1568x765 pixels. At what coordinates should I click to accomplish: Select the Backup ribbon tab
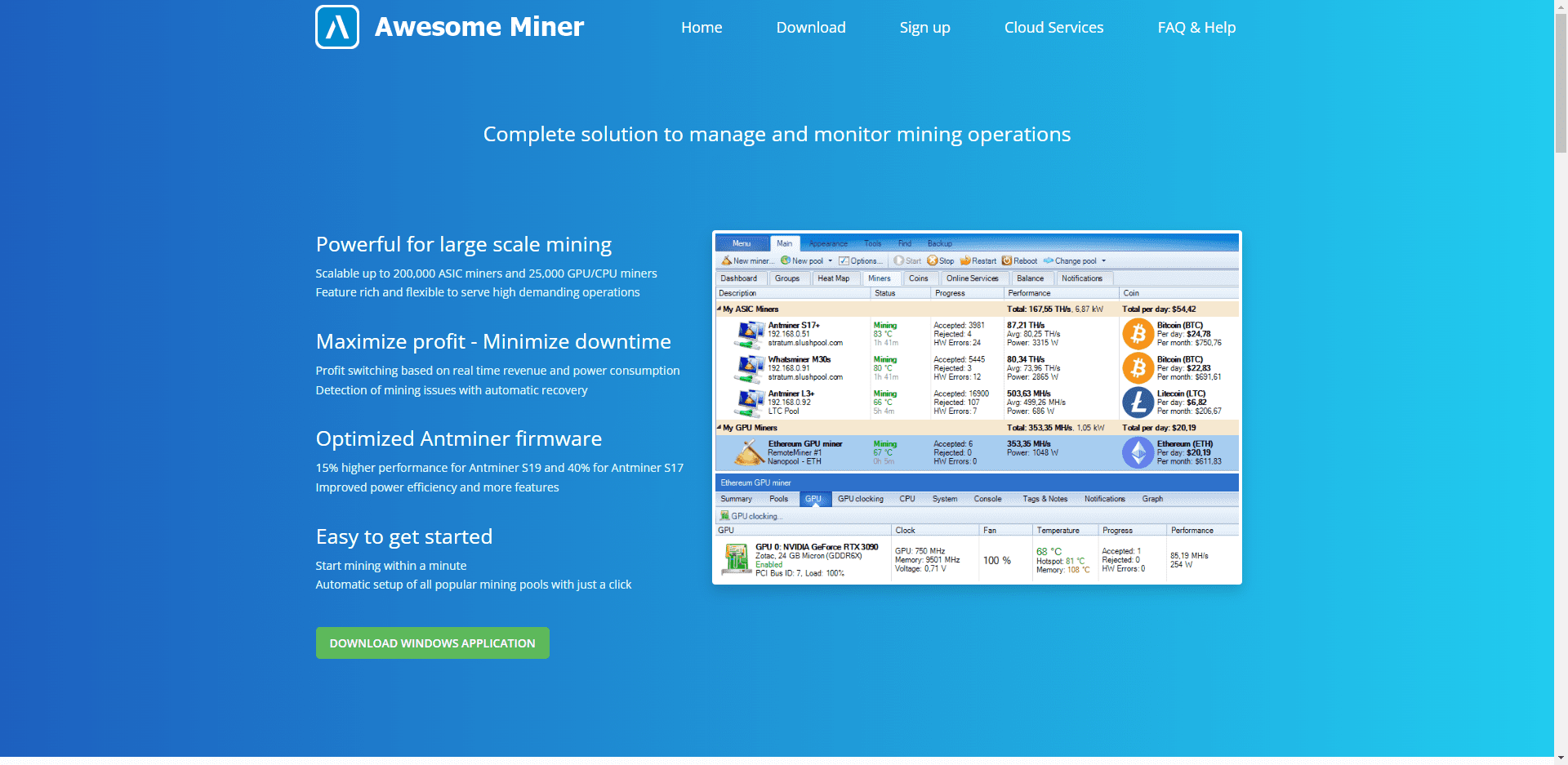click(940, 243)
